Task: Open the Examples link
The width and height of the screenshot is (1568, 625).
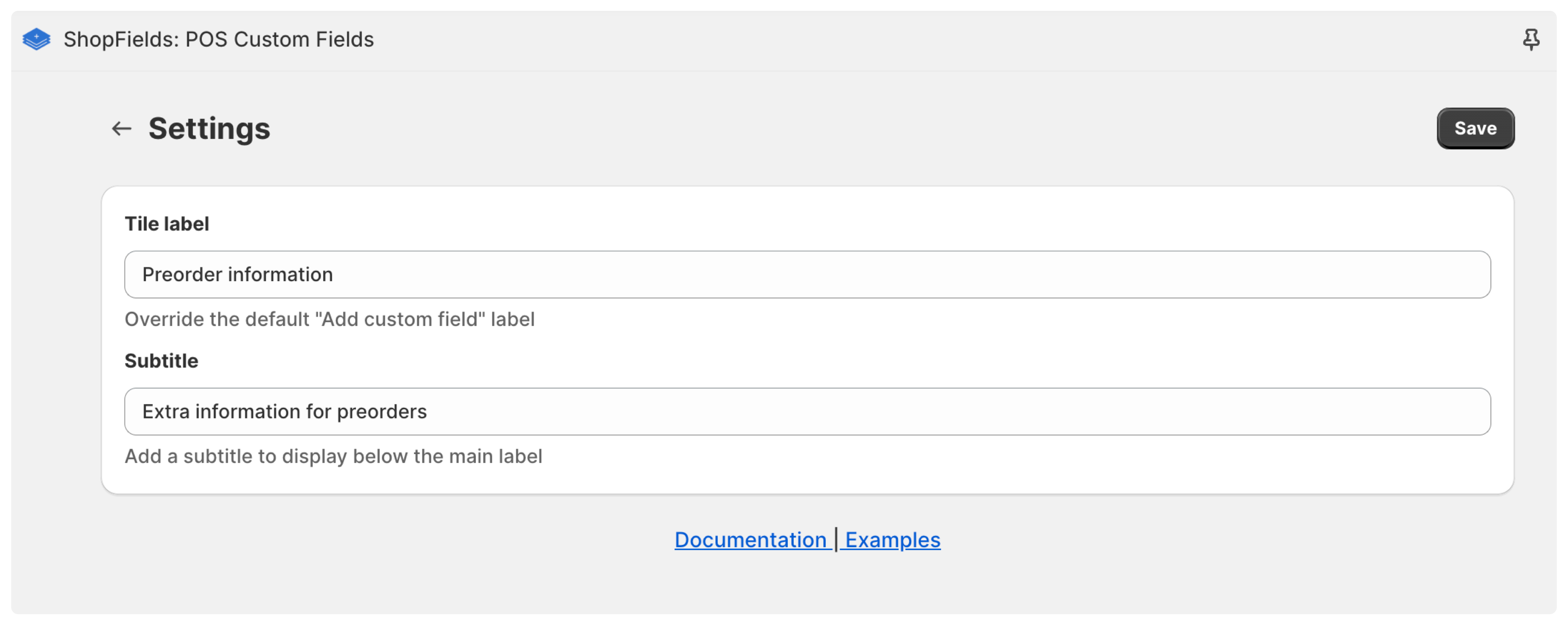Action: point(892,540)
